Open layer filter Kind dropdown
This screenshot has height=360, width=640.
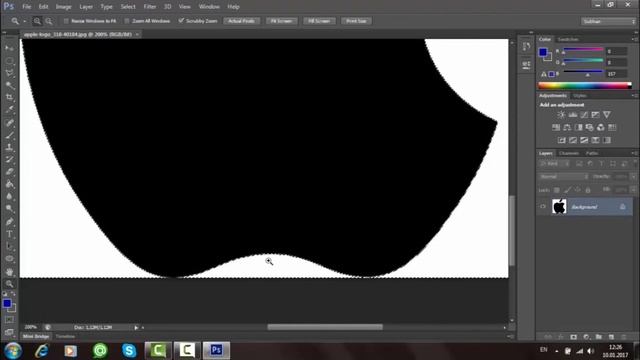pyautogui.click(x=555, y=164)
